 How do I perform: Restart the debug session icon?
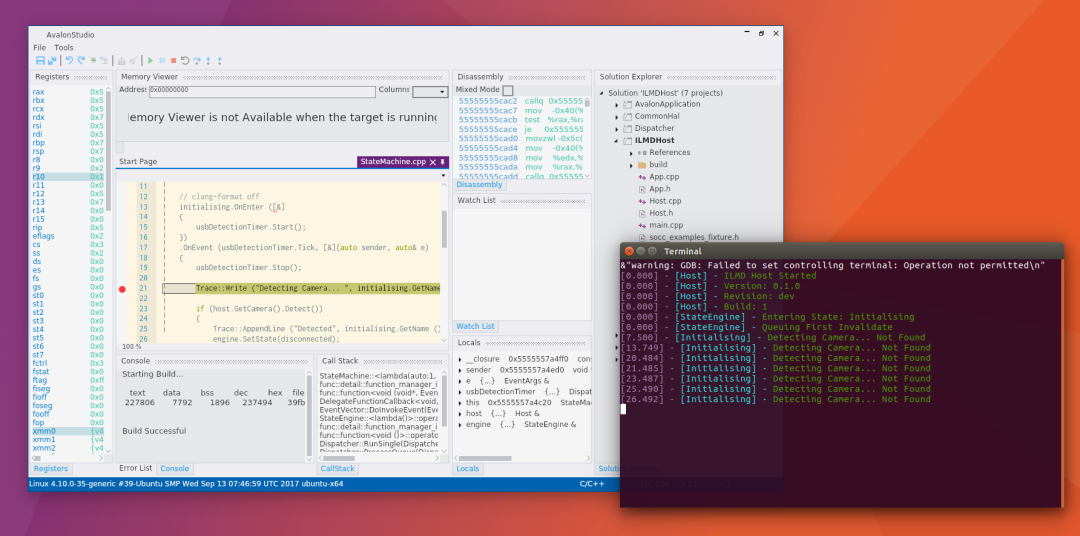[185, 61]
